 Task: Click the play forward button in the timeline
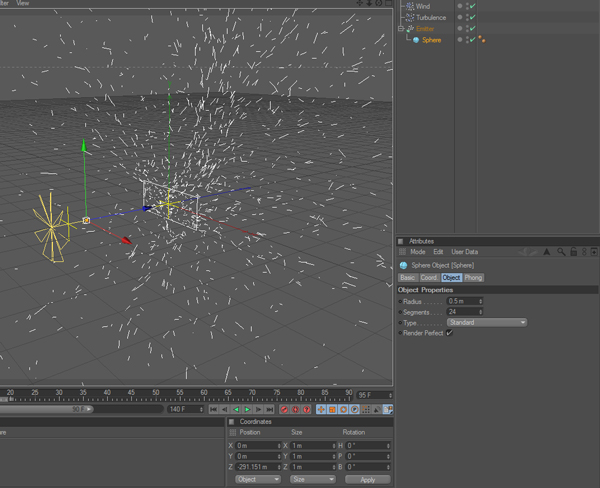pyautogui.click(x=247, y=409)
